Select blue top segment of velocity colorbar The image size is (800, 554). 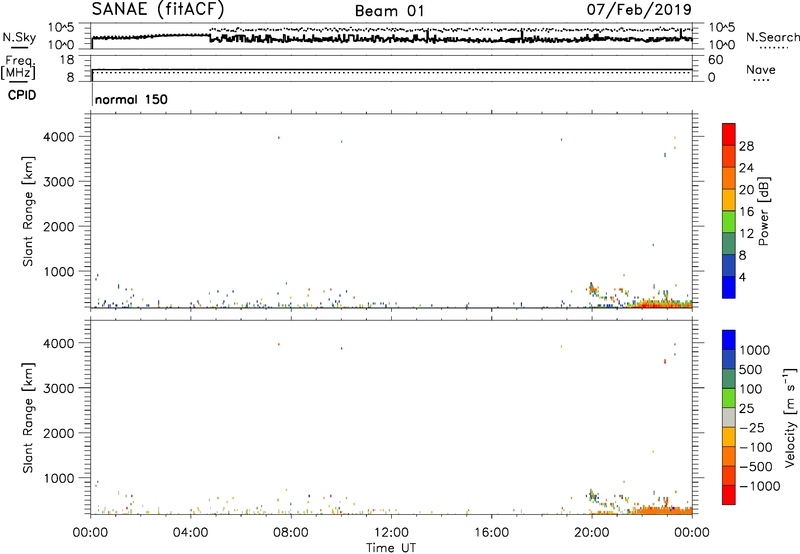[729, 340]
